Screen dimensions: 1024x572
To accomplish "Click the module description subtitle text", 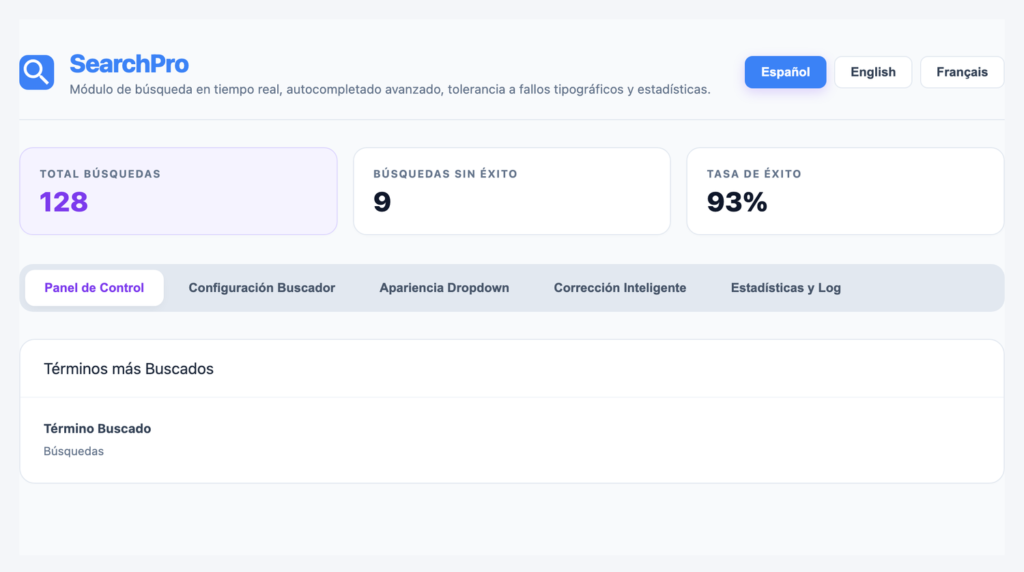I will pos(390,89).
